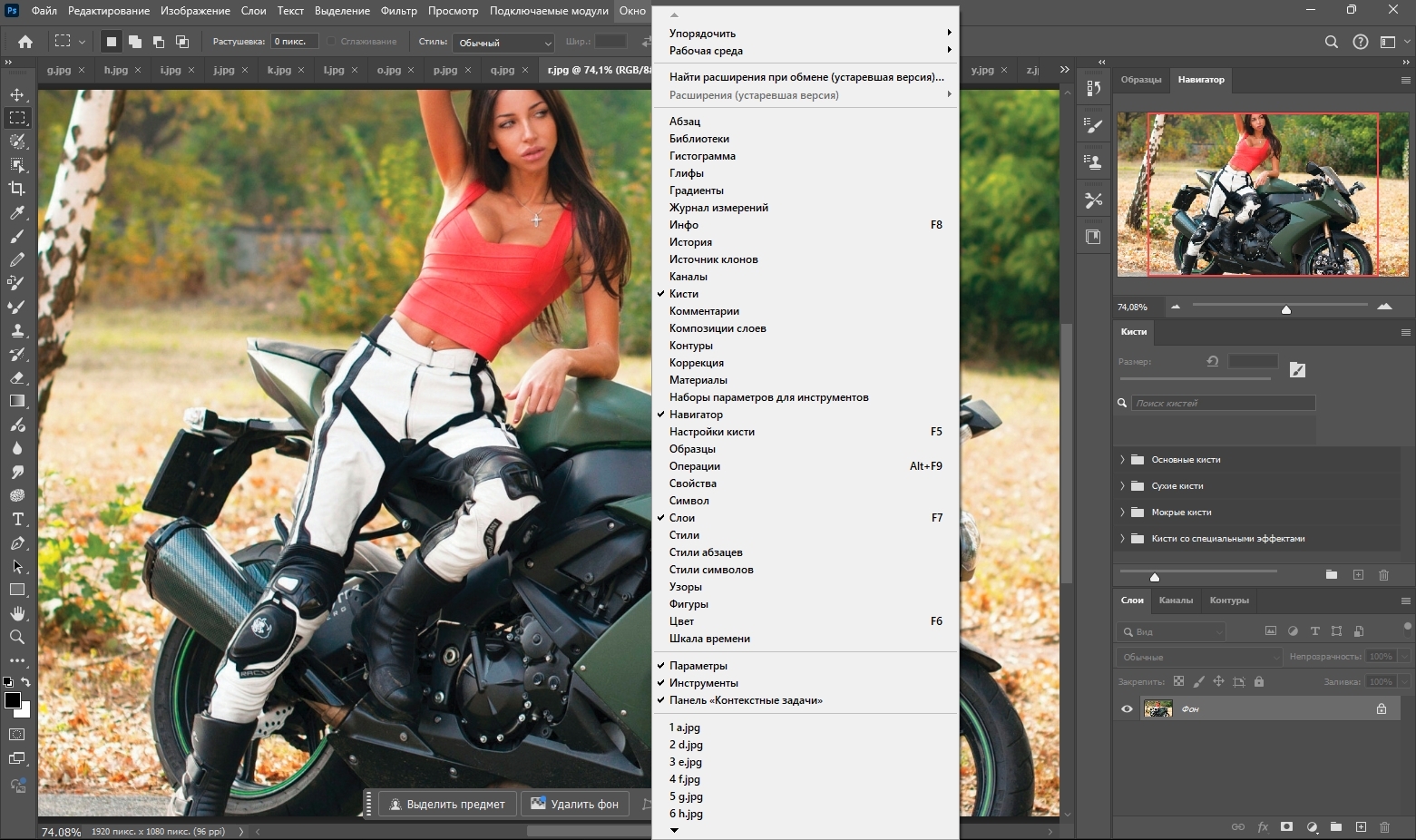
Task: Select the Pen tool
Action: [x=17, y=542]
